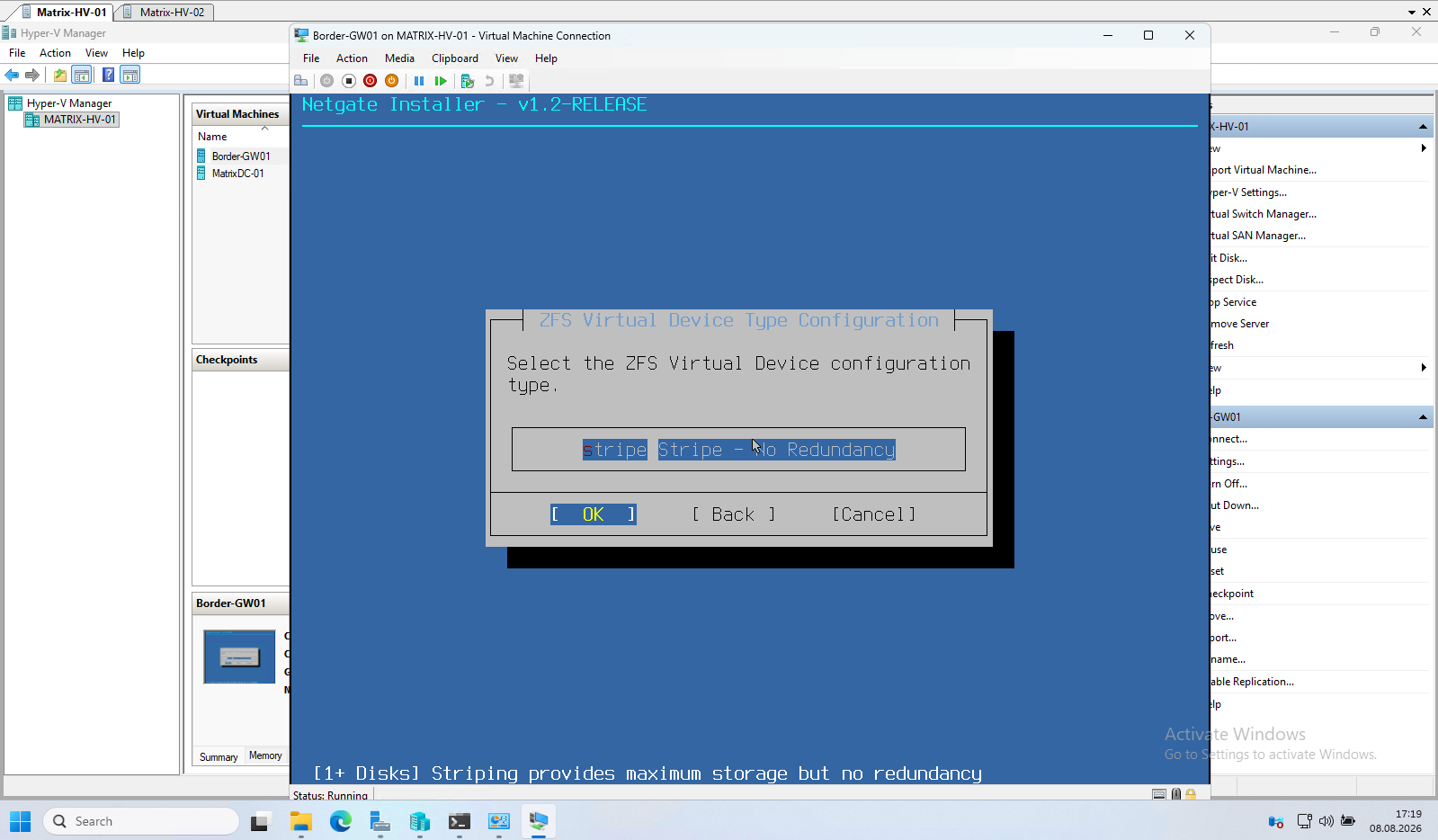Open Clipboard menu in VM connection

click(455, 58)
